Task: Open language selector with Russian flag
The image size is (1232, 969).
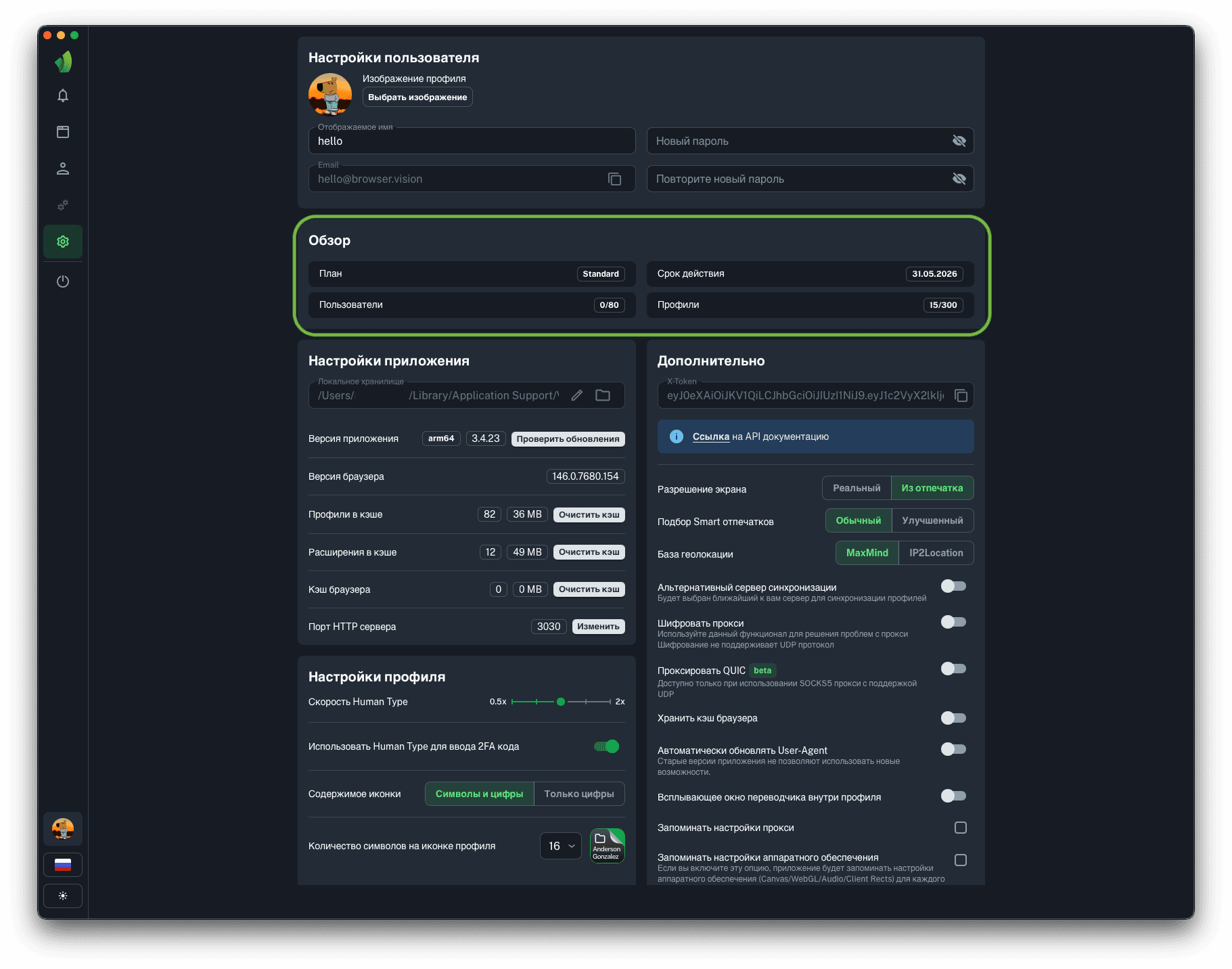Action: pos(63,865)
